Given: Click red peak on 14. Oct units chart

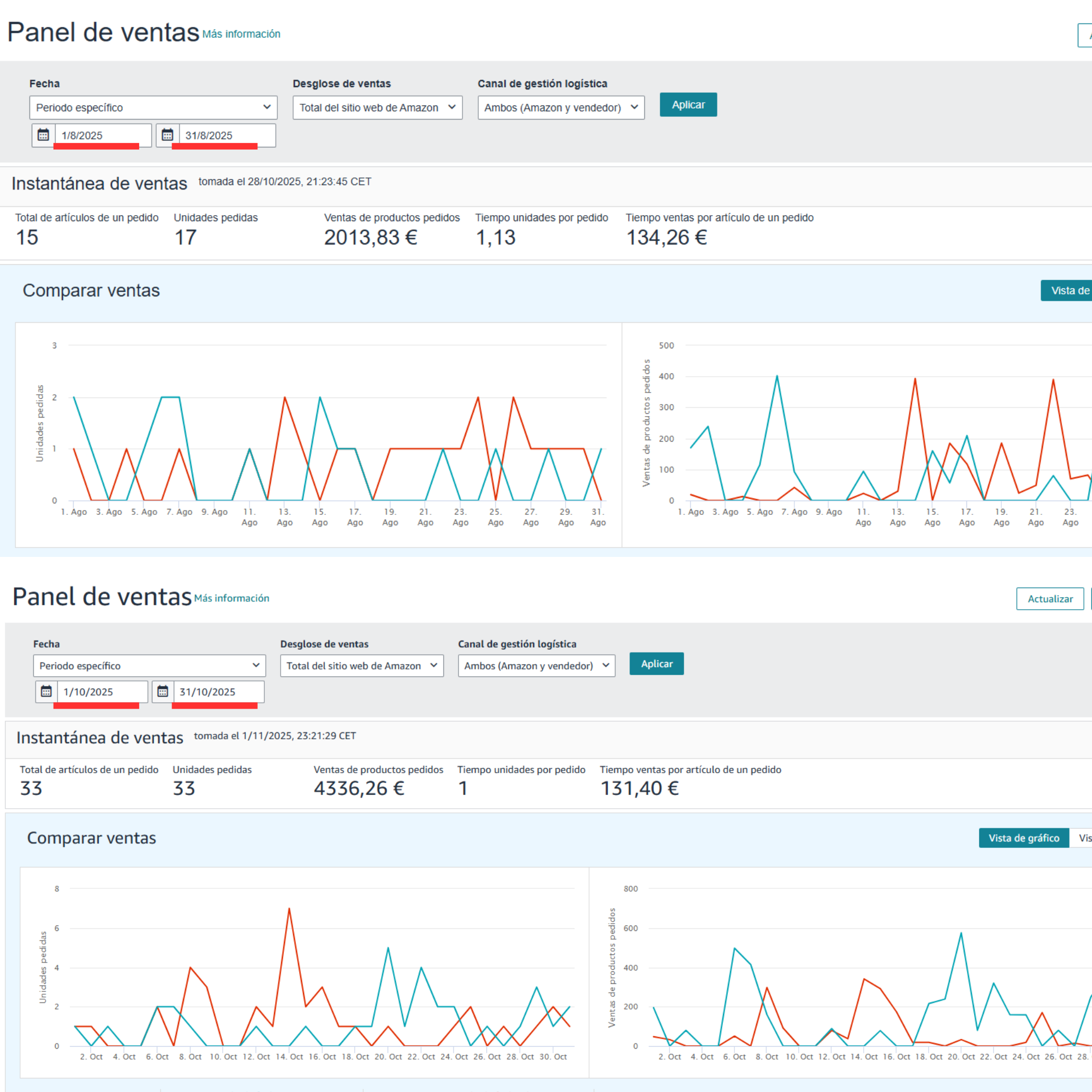Looking at the screenshot, I should [289, 909].
